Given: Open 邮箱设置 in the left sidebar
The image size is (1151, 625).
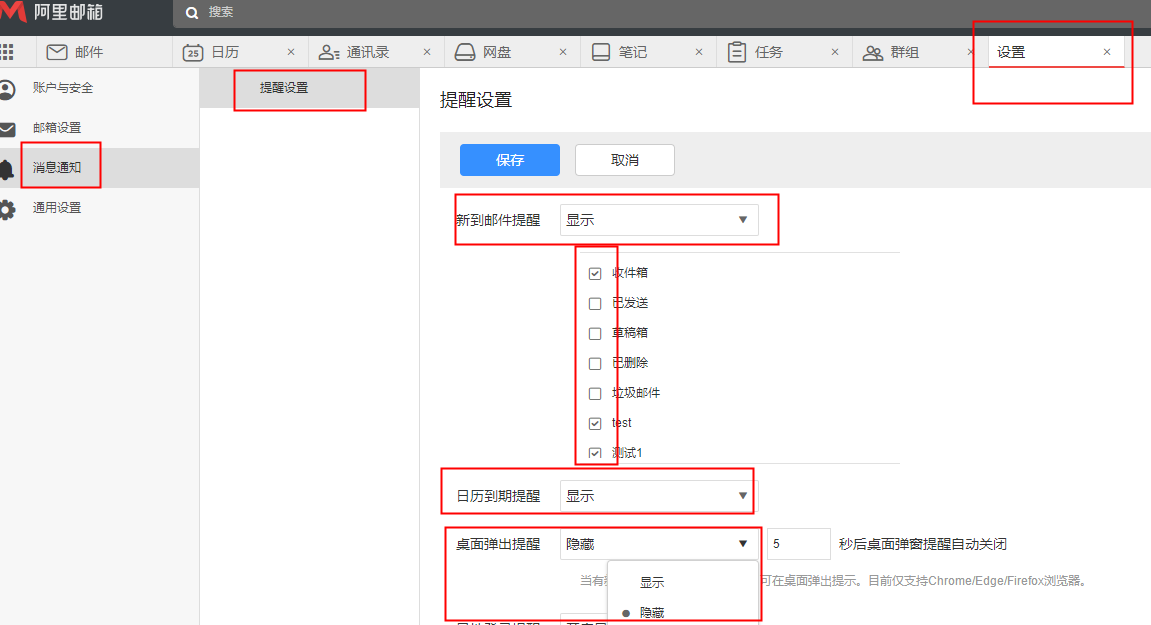Looking at the screenshot, I should pyautogui.click(x=57, y=128).
